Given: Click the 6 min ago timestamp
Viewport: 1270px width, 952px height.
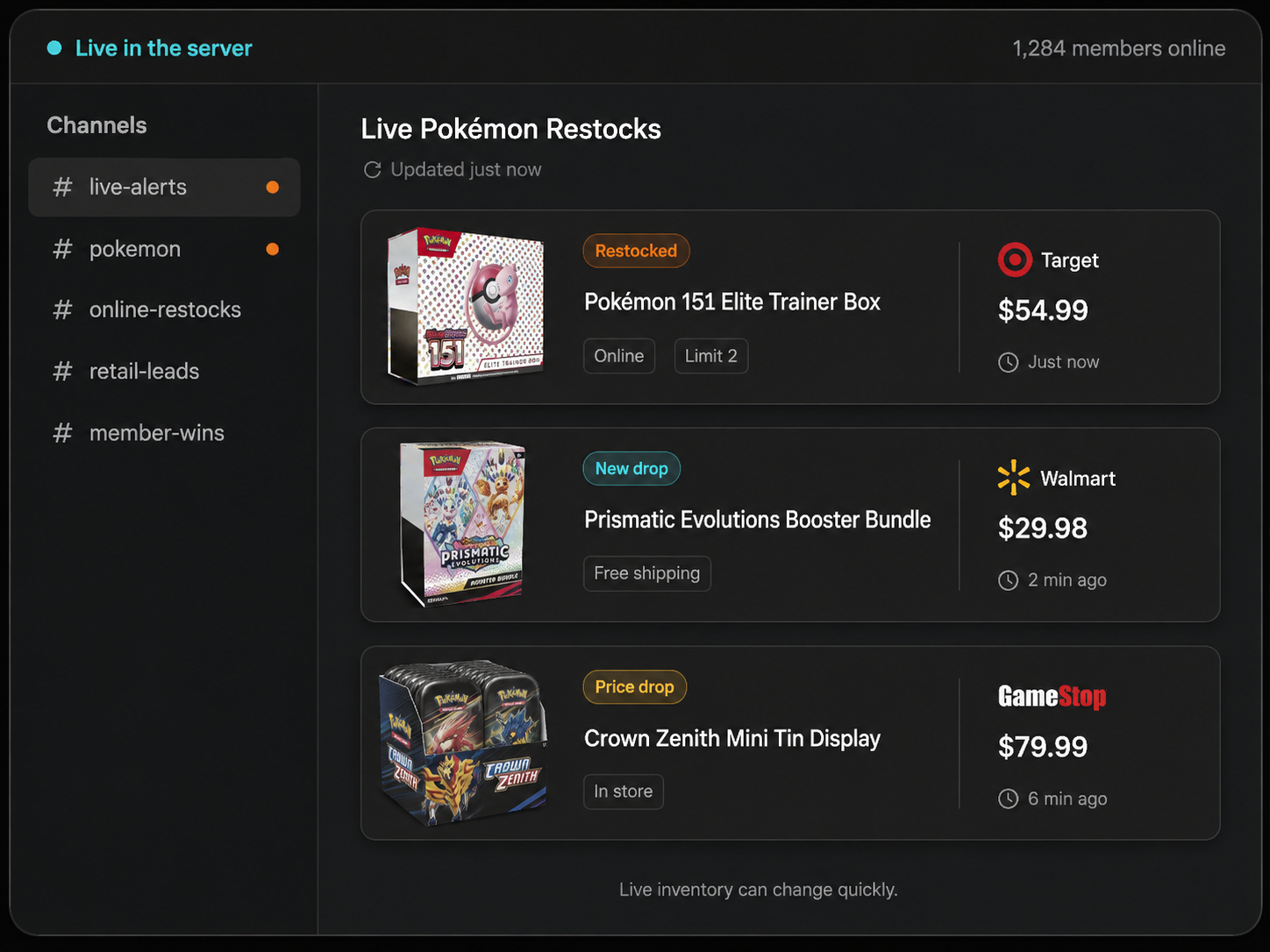Looking at the screenshot, I should 1067,799.
